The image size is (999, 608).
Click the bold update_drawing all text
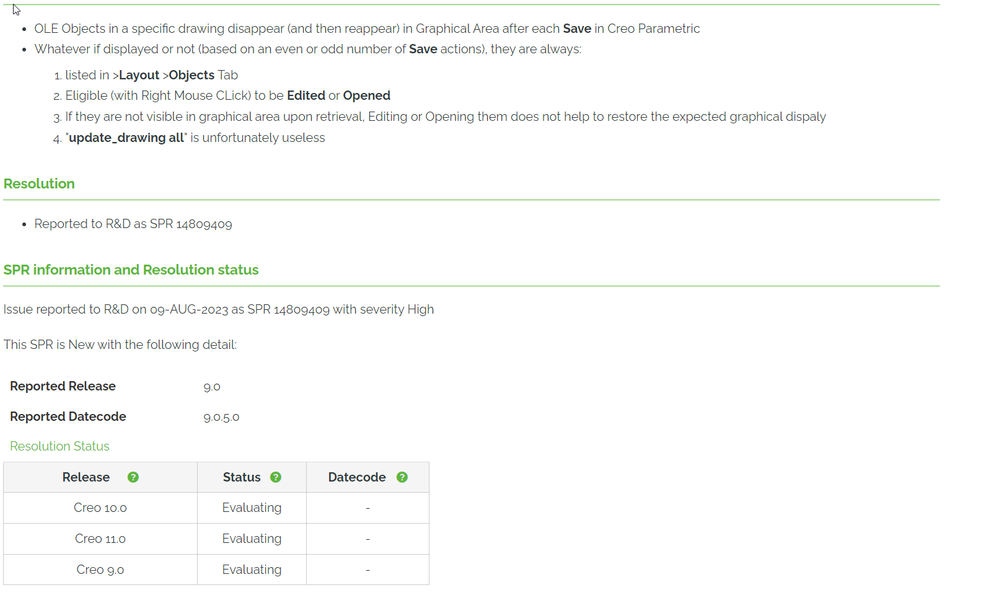[127, 138]
